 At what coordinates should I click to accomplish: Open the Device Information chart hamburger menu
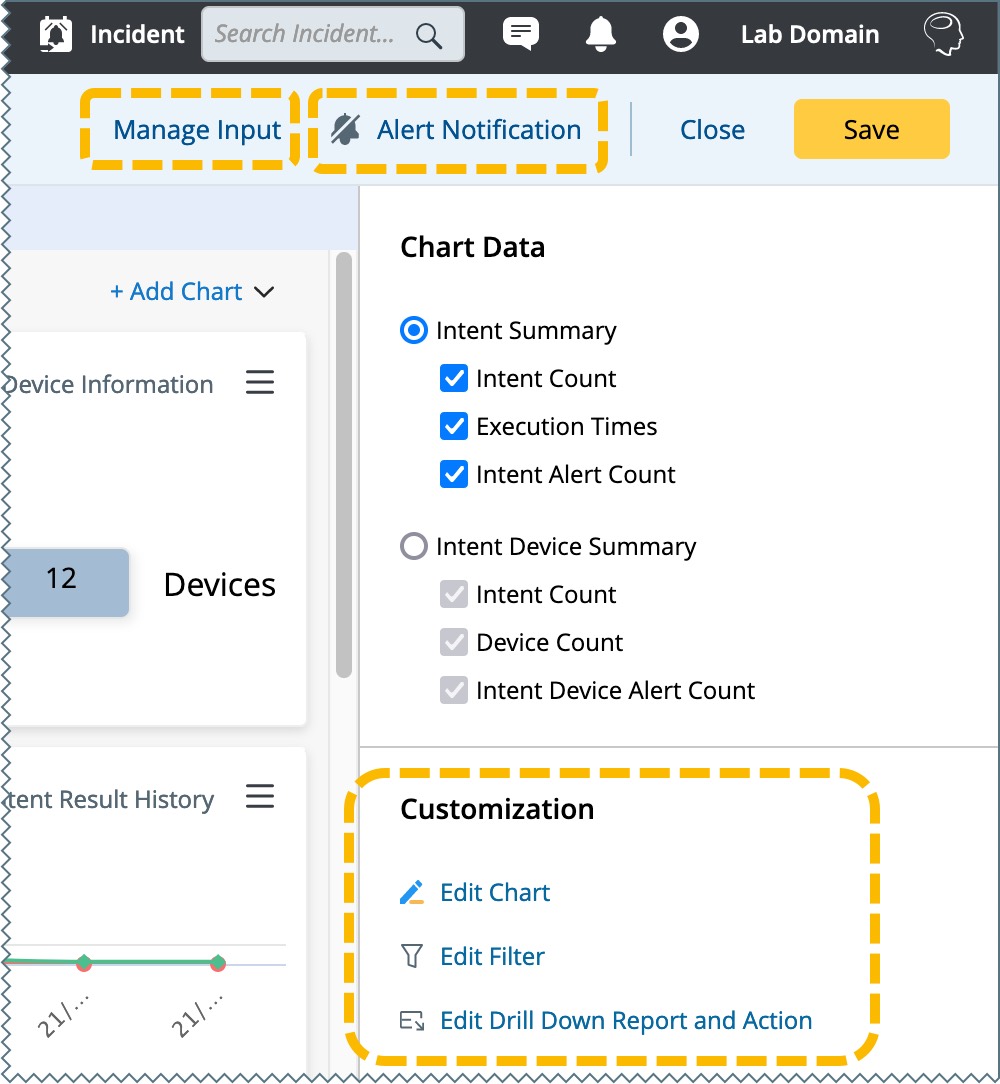tap(260, 383)
